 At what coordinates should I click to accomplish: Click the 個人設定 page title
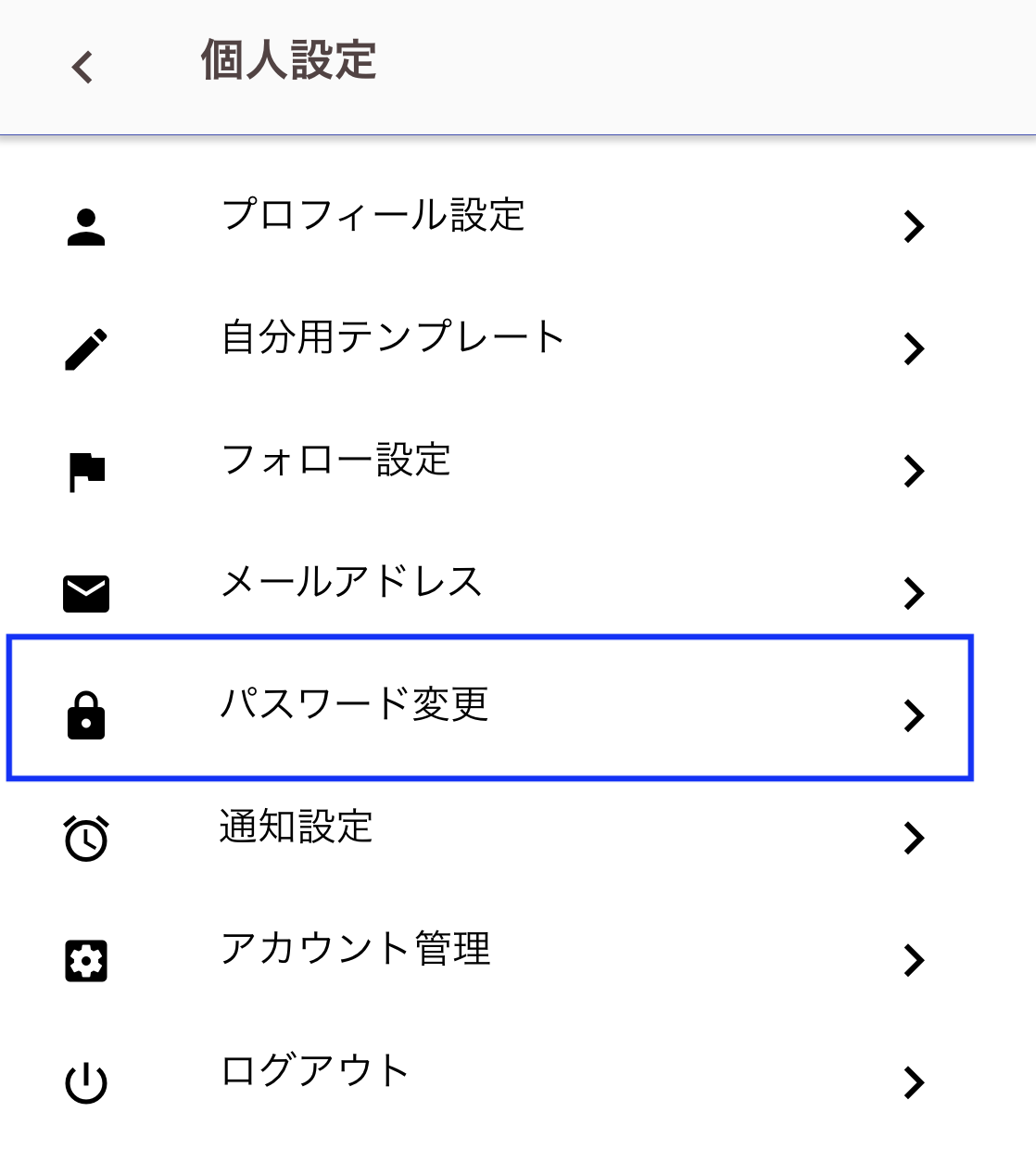[289, 61]
